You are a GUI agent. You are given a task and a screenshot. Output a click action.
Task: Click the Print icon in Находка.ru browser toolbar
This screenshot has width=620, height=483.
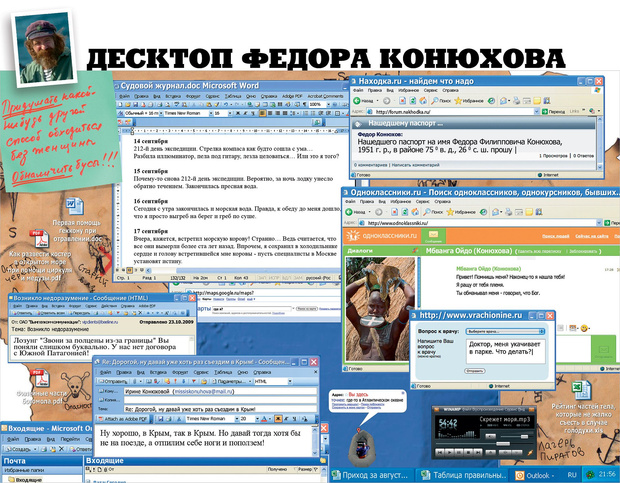pos(516,101)
